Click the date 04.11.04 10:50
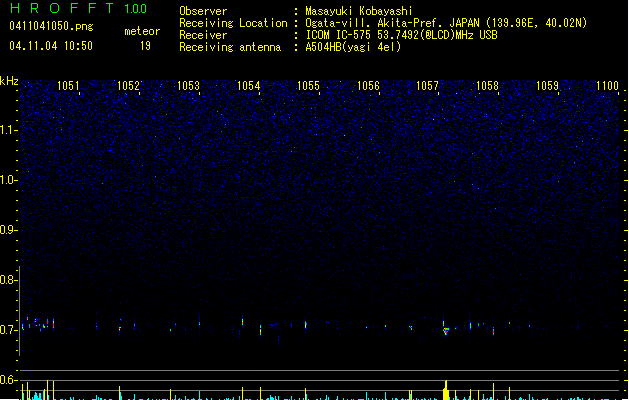Image resolution: width=629 pixels, height=400 pixels. (x=51, y=46)
